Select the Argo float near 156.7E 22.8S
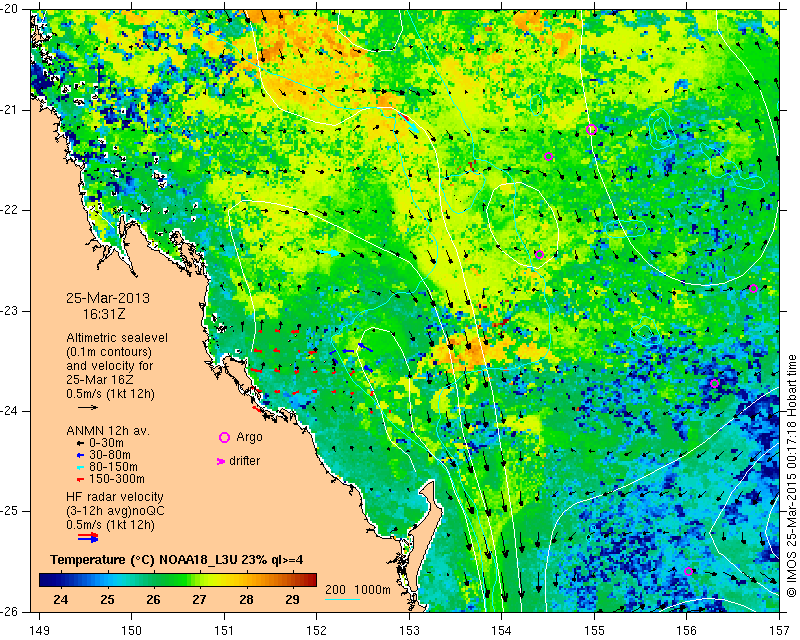Viewport: 800px width, 640px height. 753,288
